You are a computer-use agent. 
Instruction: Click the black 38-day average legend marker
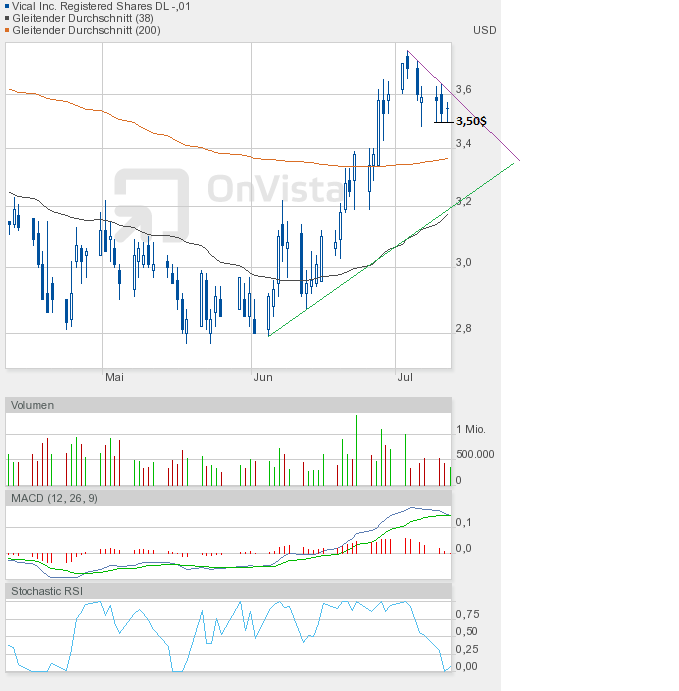coord(7,18)
